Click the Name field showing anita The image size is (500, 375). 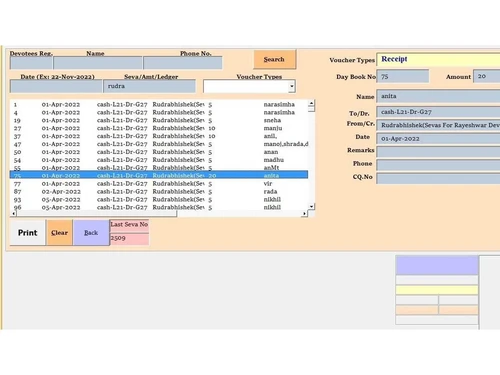tap(438, 96)
